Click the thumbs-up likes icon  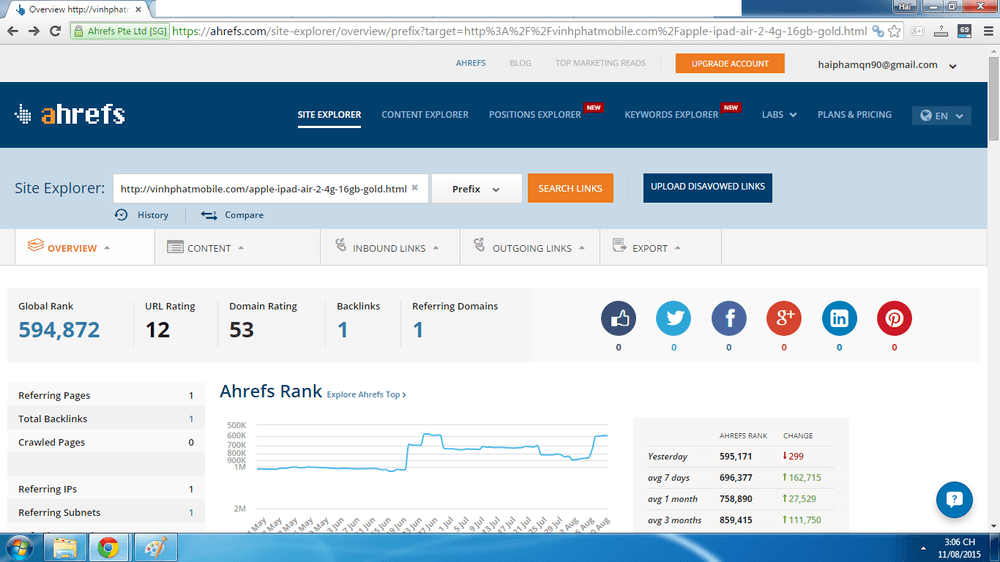pyautogui.click(x=618, y=318)
